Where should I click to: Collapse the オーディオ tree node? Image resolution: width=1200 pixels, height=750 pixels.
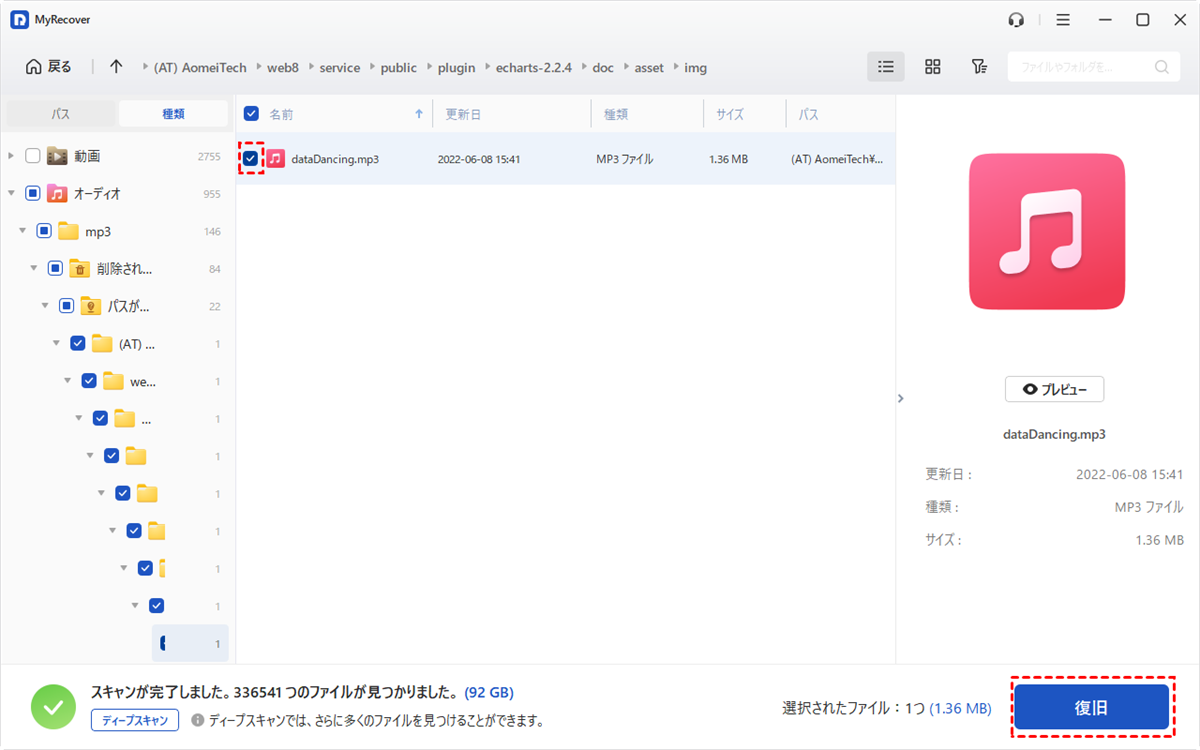pyautogui.click(x=11, y=194)
